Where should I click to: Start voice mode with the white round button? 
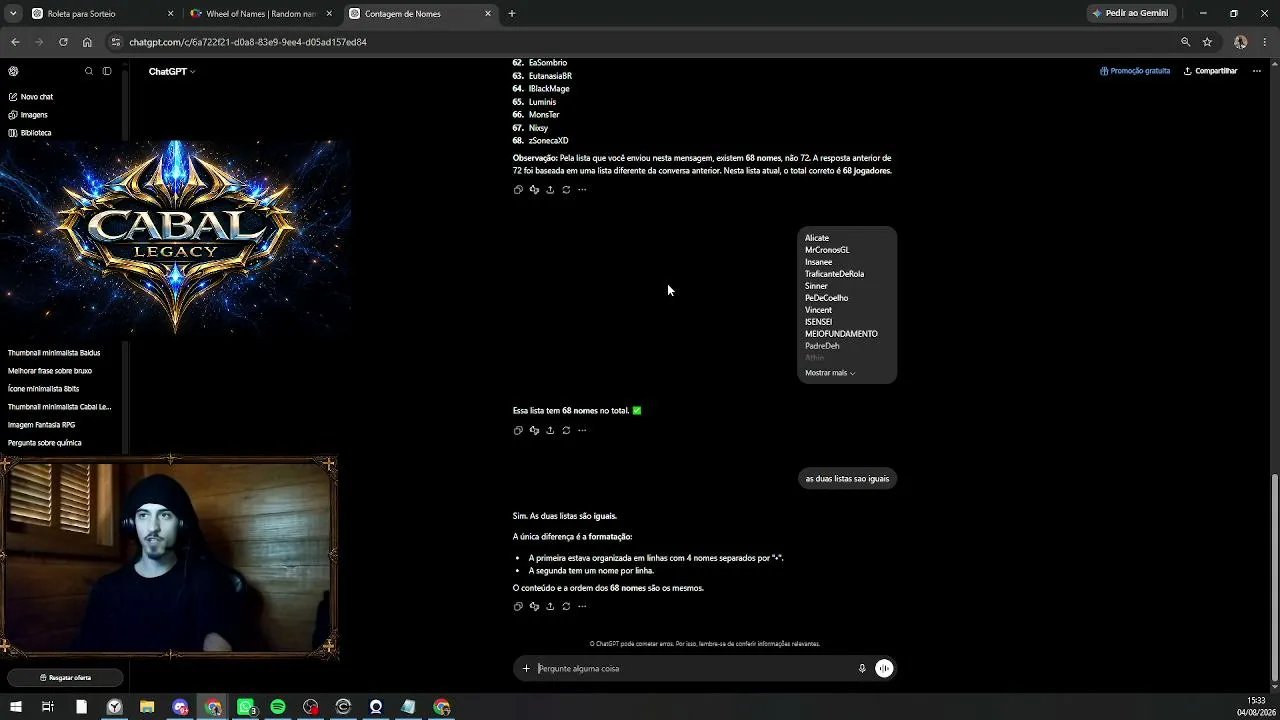tap(884, 669)
